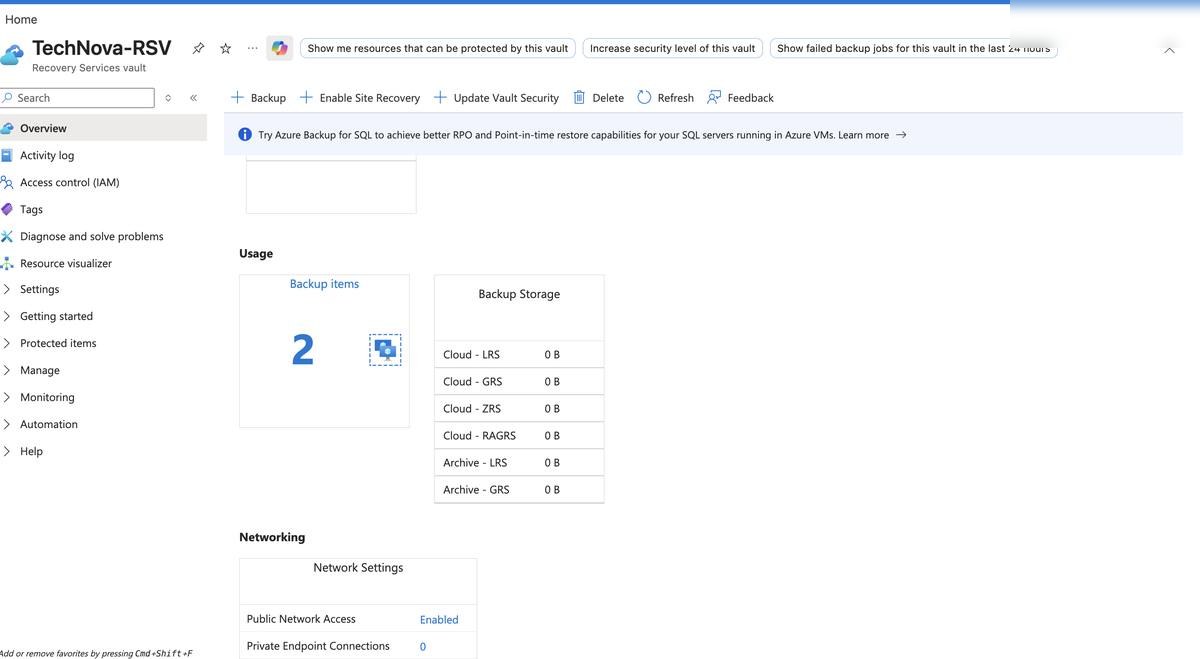Viewport: 1200px width, 659px height.
Task: Open Copilot icon next to title
Action: 279,48
